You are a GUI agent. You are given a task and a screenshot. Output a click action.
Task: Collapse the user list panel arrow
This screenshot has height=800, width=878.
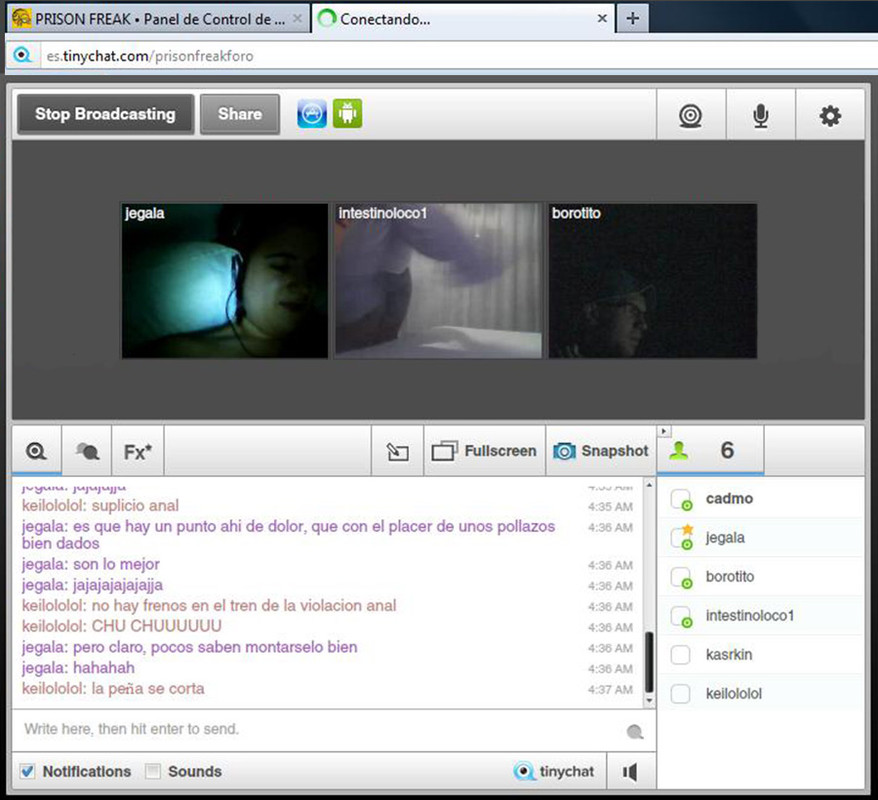(x=664, y=431)
